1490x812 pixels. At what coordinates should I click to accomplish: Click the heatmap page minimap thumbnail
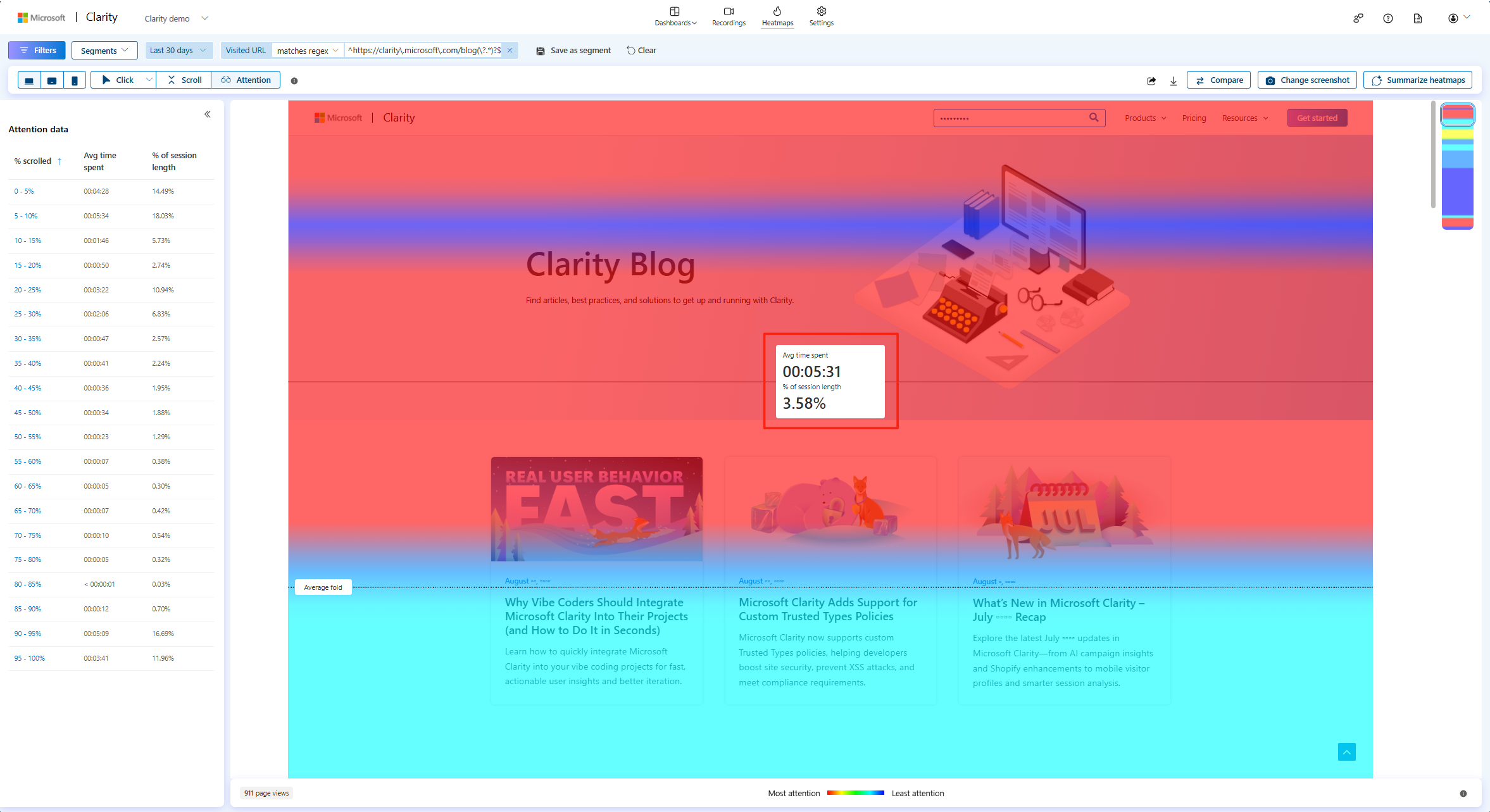(1458, 166)
